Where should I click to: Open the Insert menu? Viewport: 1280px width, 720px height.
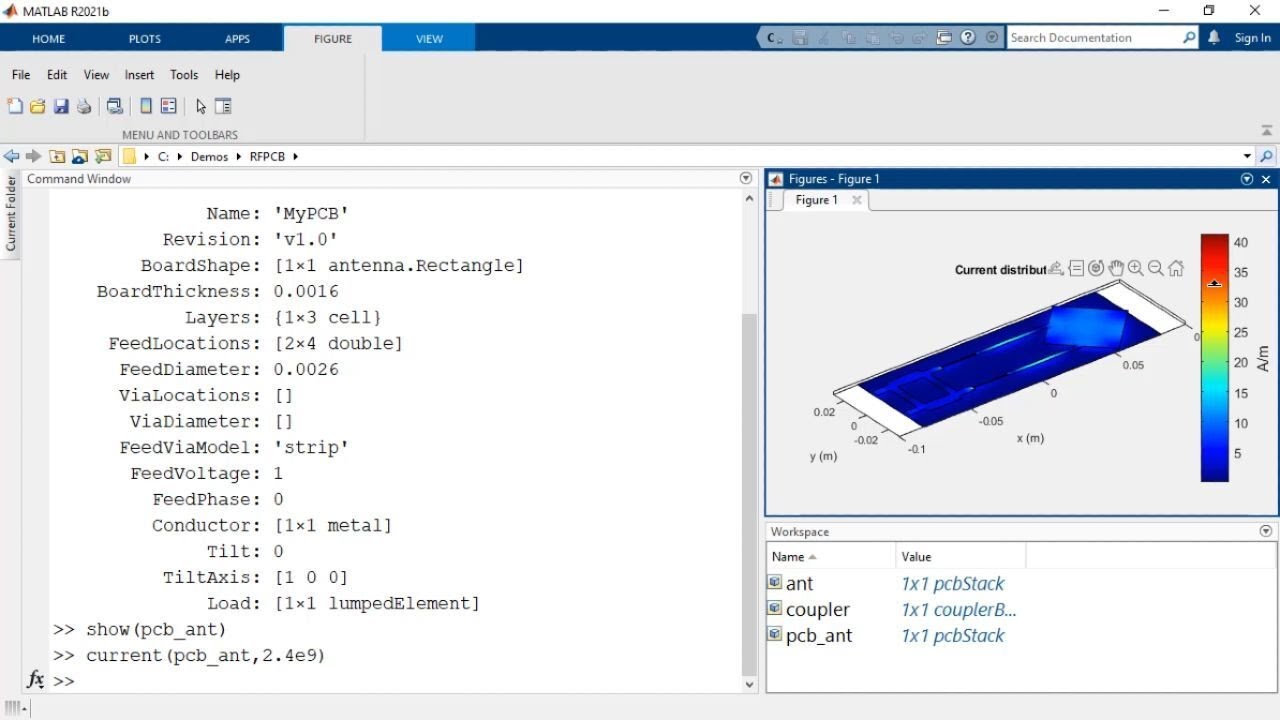coord(139,75)
